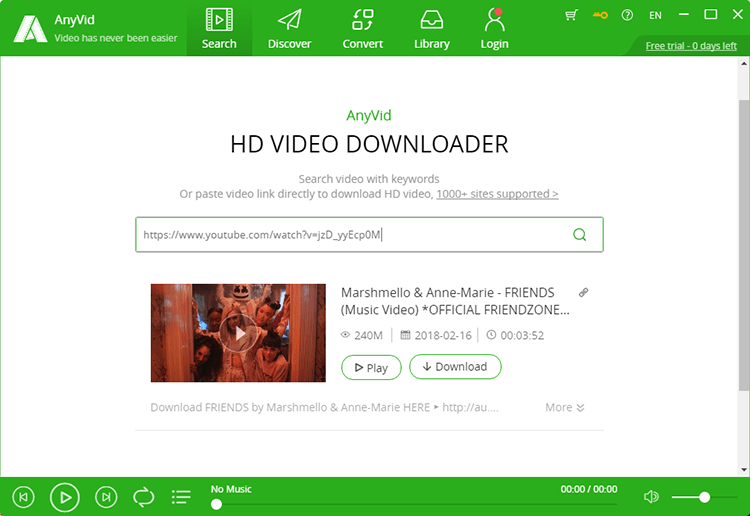This screenshot has width=750, height=516.
Task: Expand the description with More
Action: click(x=565, y=407)
